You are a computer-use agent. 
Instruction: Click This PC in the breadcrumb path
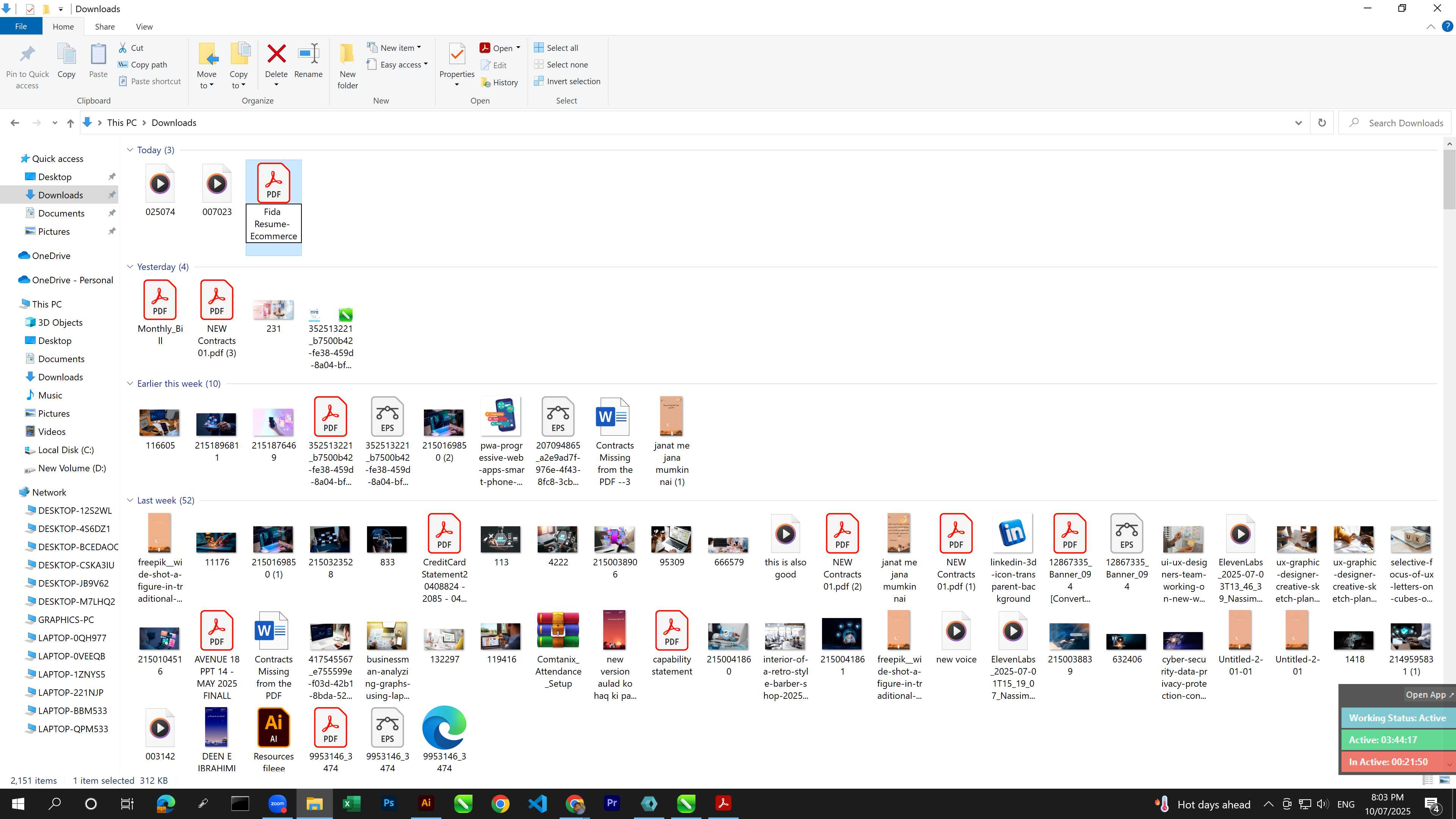click(121, 122)
